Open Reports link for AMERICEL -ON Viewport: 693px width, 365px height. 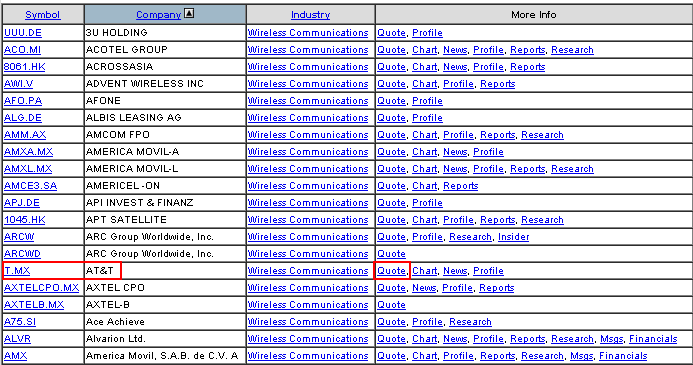point(461,186)
